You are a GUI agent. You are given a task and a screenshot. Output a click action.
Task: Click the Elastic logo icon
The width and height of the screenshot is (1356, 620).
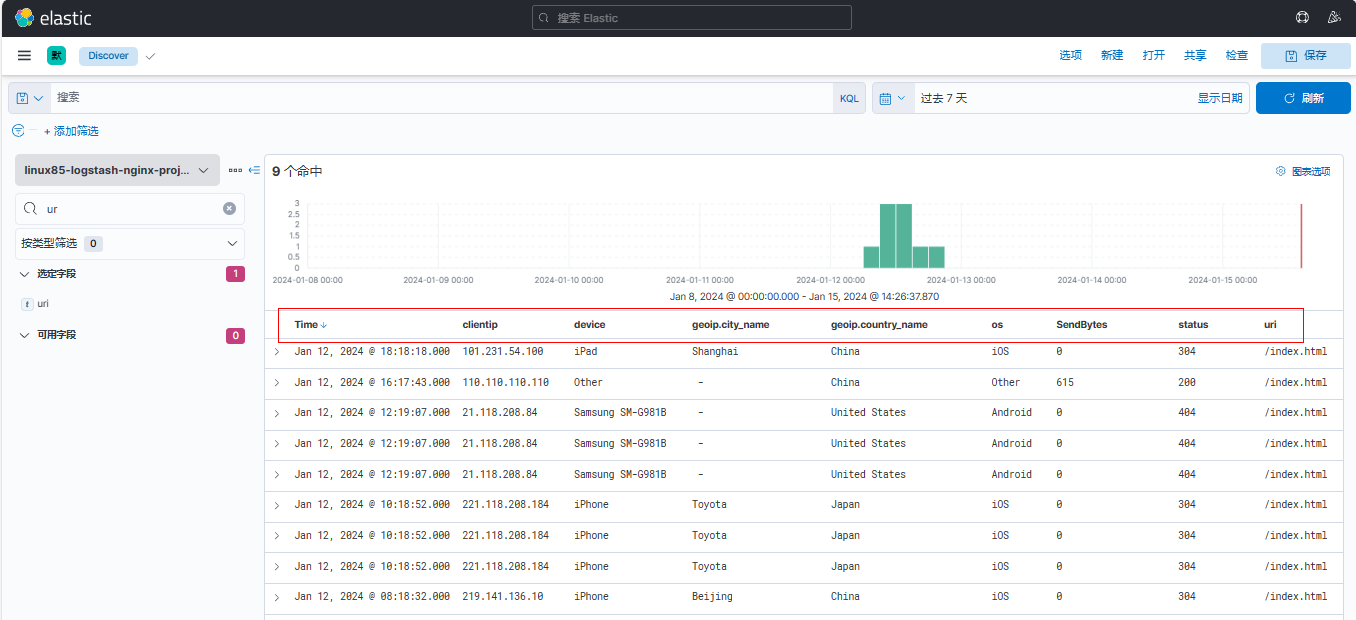click(x=24, y=18)
